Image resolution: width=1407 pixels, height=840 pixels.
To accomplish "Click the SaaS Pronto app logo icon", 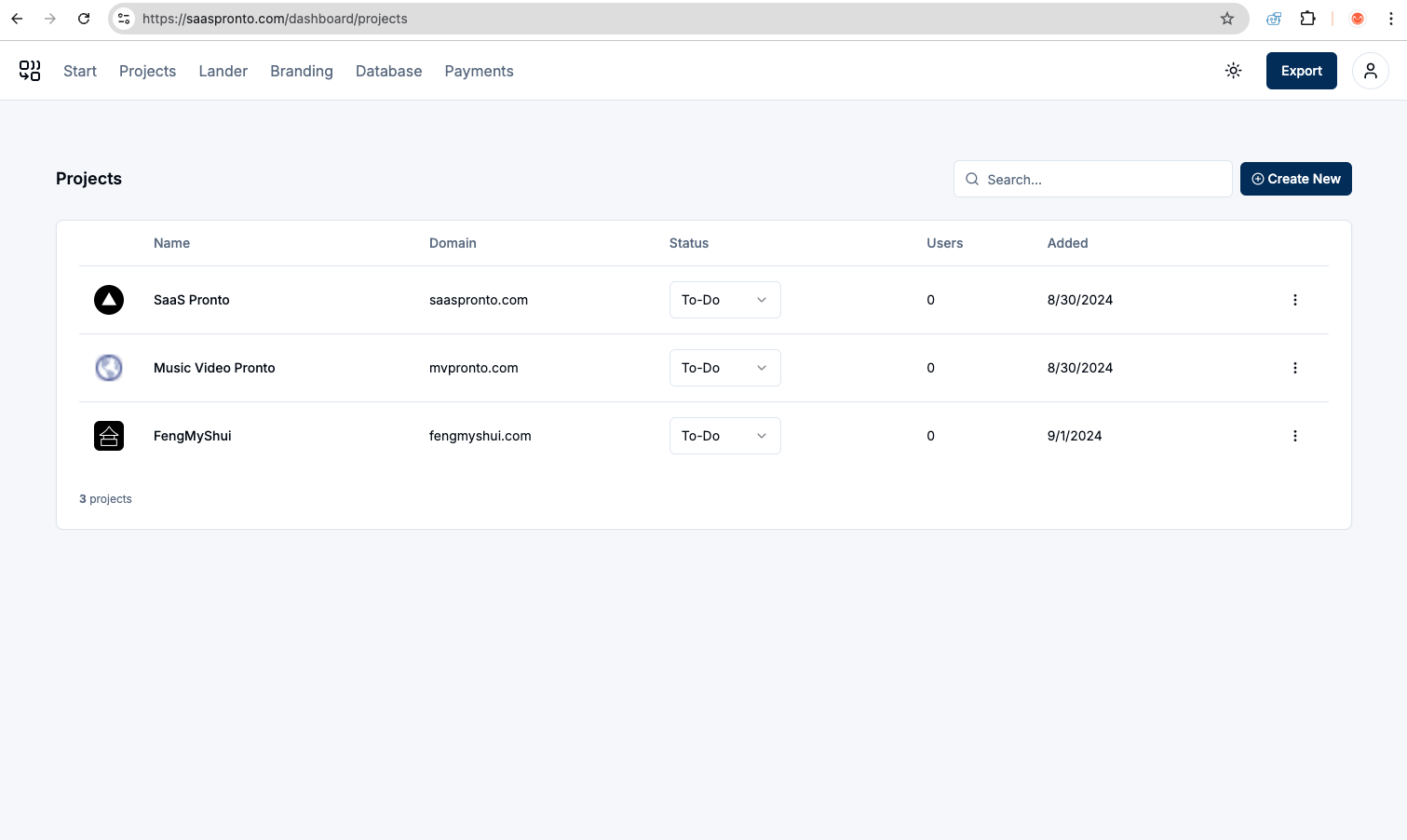I will click(30, 71).
